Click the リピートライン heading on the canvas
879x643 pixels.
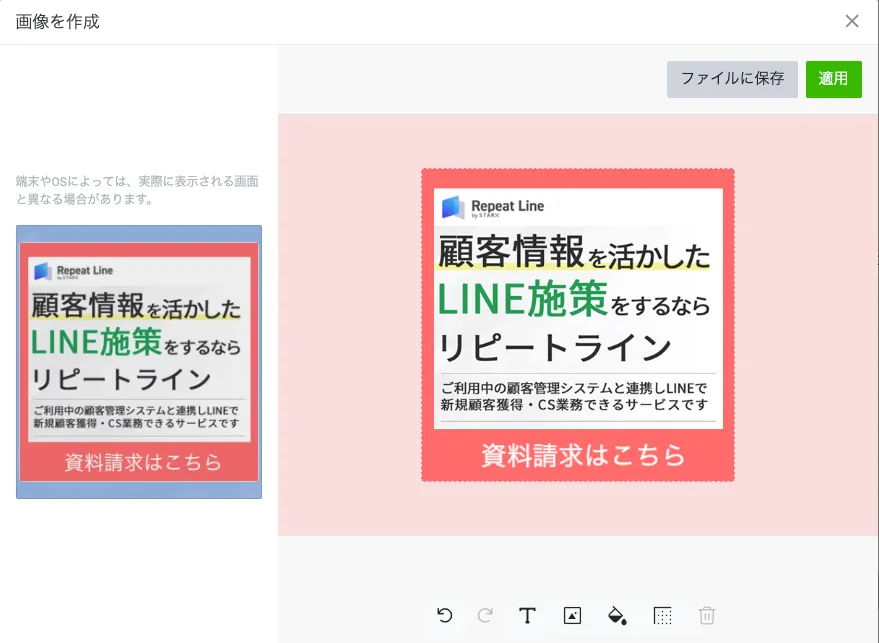[x=554, y=347]
